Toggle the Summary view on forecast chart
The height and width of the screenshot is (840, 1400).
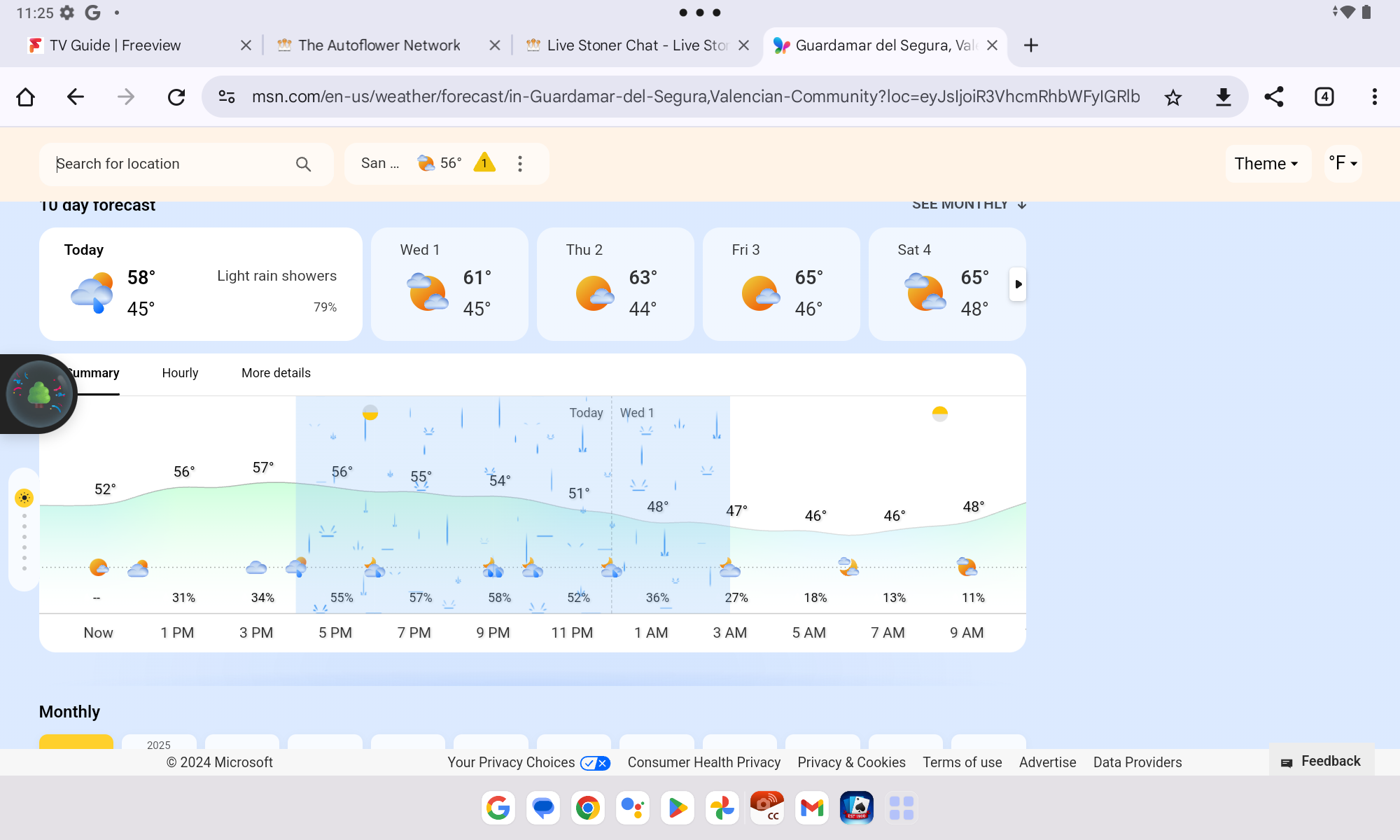pos(90,372)
